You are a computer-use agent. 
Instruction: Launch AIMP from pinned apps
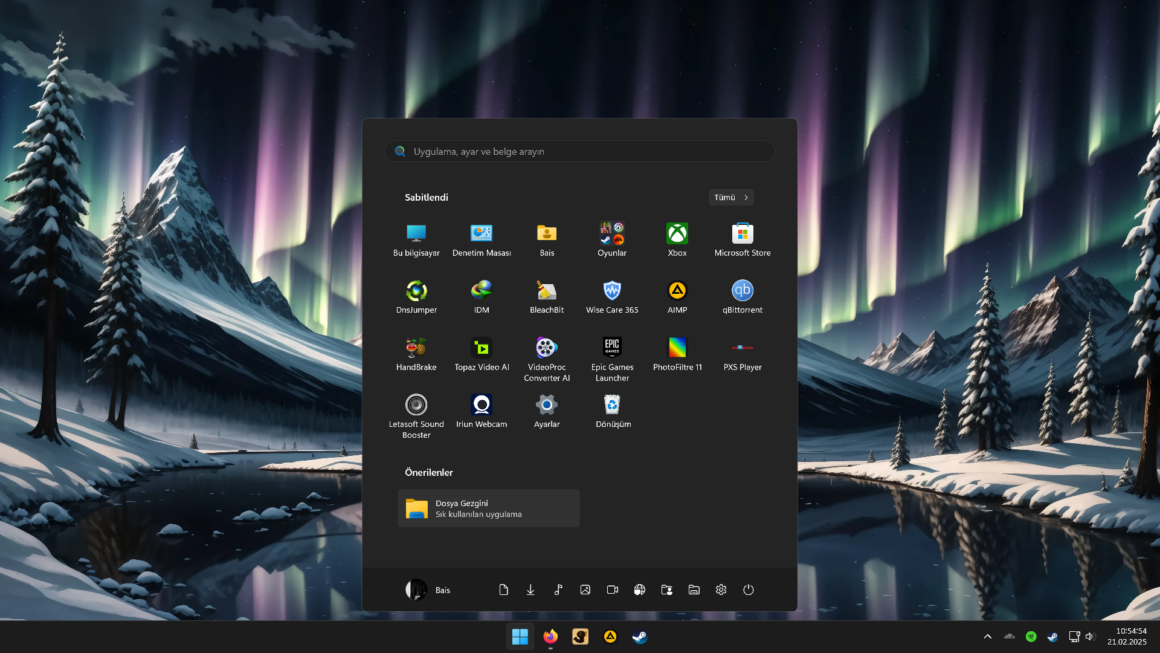(x=677, y=297)
